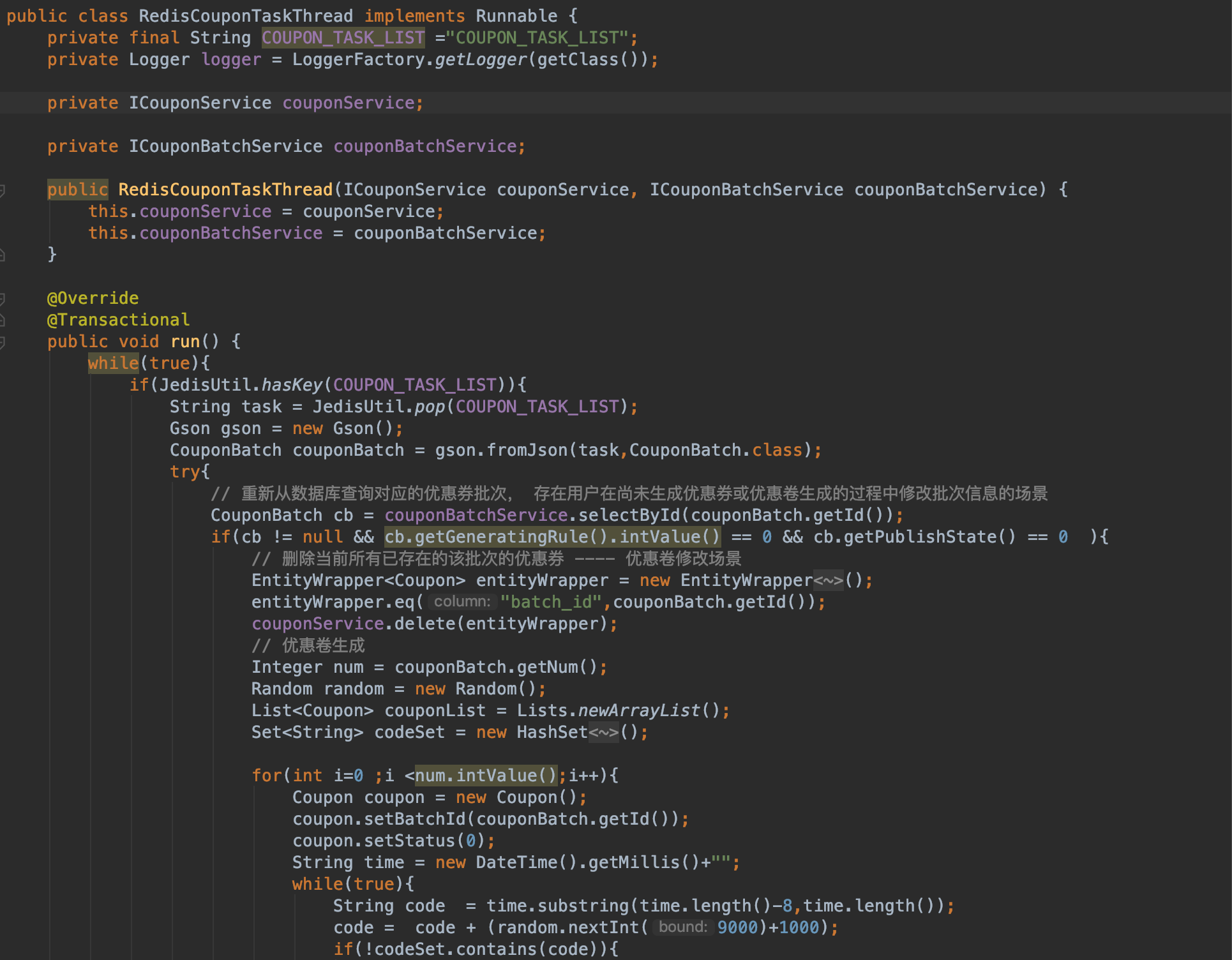Expand folded diamond after new HashSet

point(603,733)
